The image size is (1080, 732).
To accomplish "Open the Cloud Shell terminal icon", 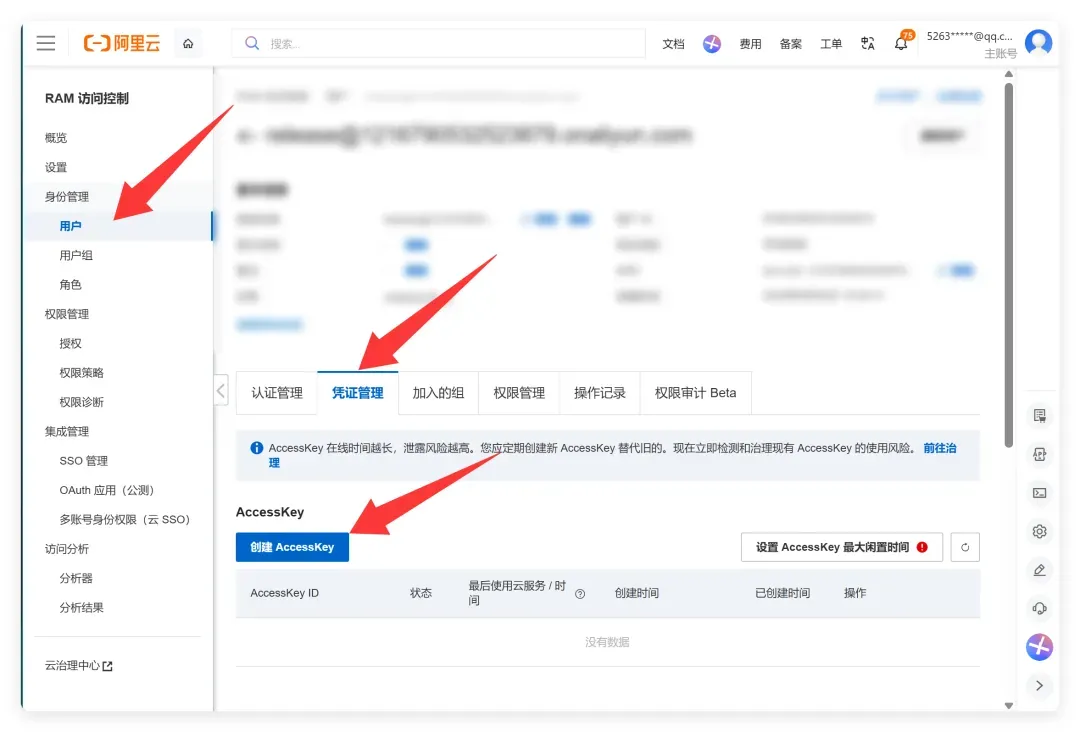I will [1040, 493].
